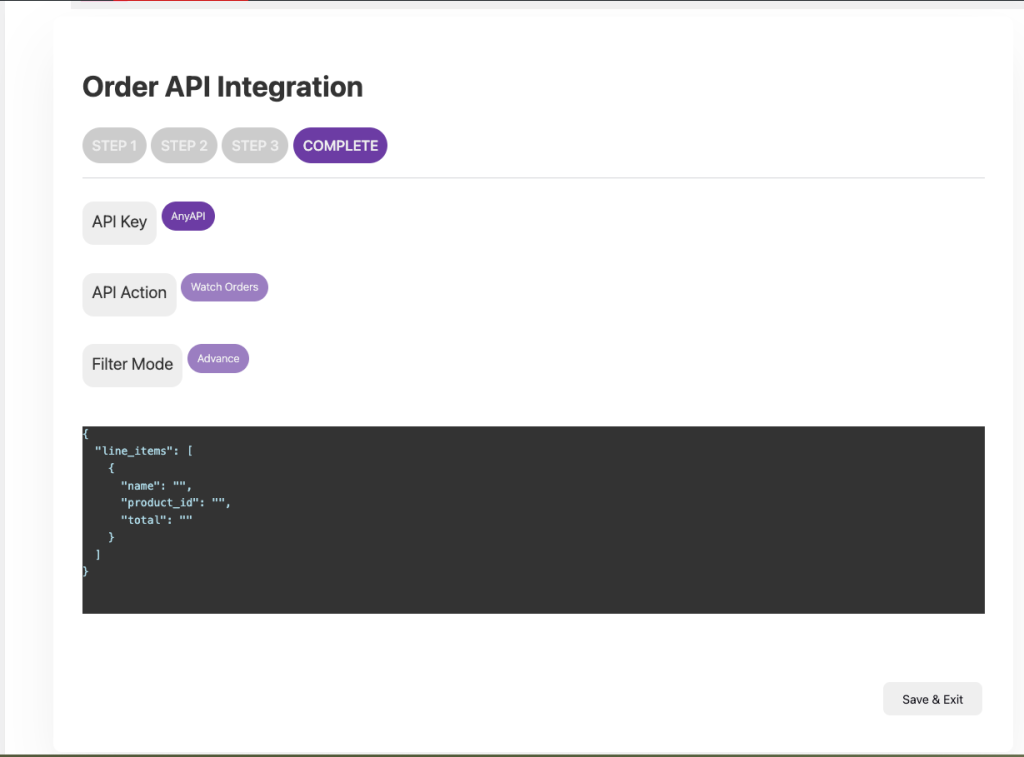Select the API Action label

click(x=129, y=293)
